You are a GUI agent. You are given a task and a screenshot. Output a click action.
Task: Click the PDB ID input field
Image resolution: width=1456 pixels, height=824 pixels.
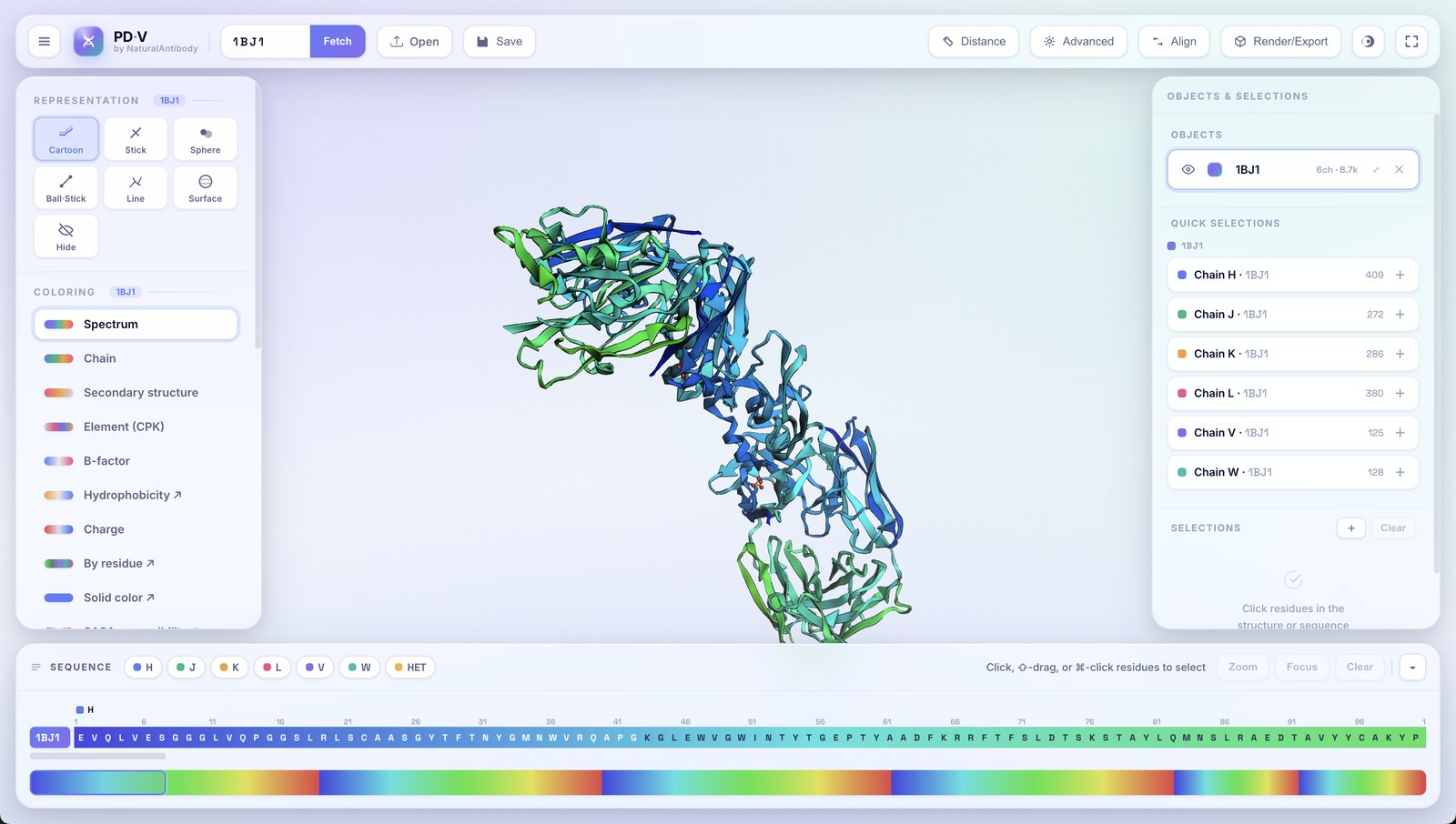[x=266, y=41]
